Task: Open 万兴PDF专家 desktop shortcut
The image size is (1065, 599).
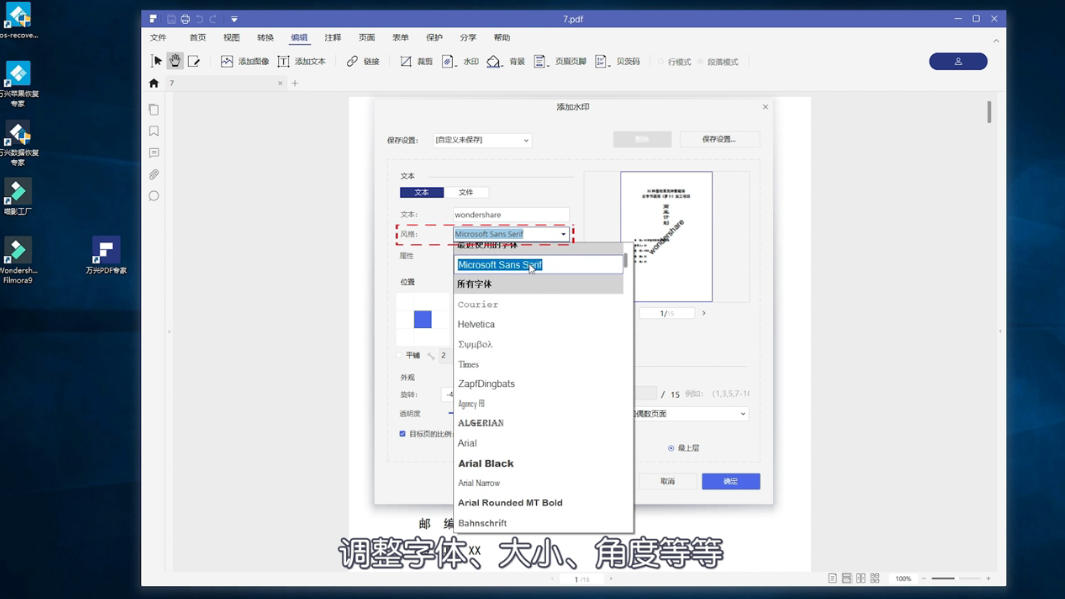Action: 106,255
